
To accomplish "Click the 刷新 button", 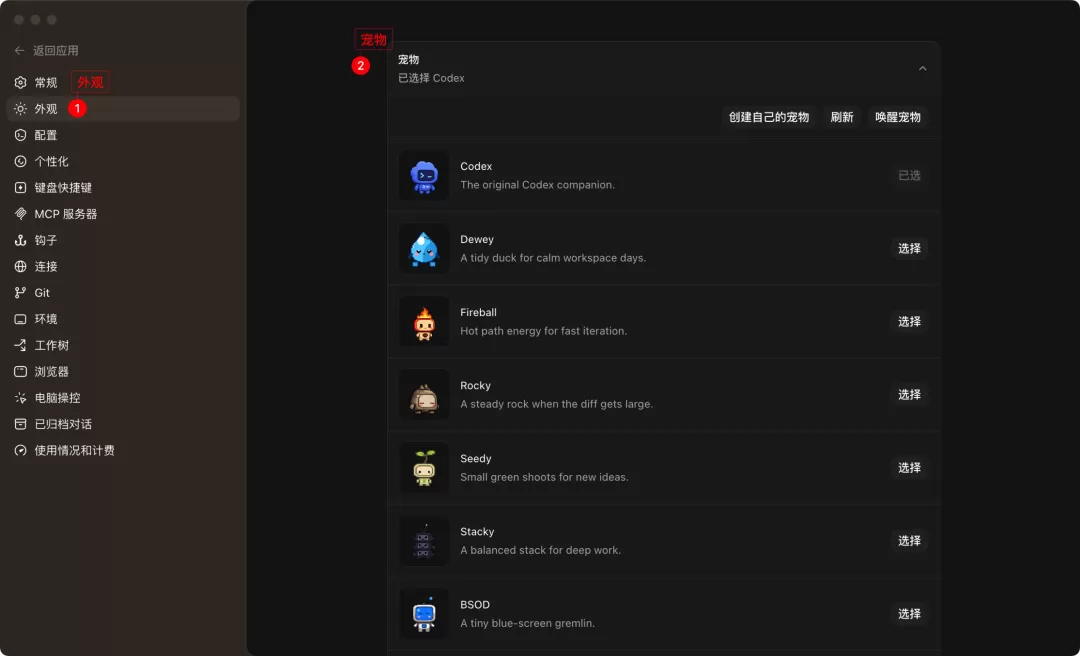I will click(842, 117).
